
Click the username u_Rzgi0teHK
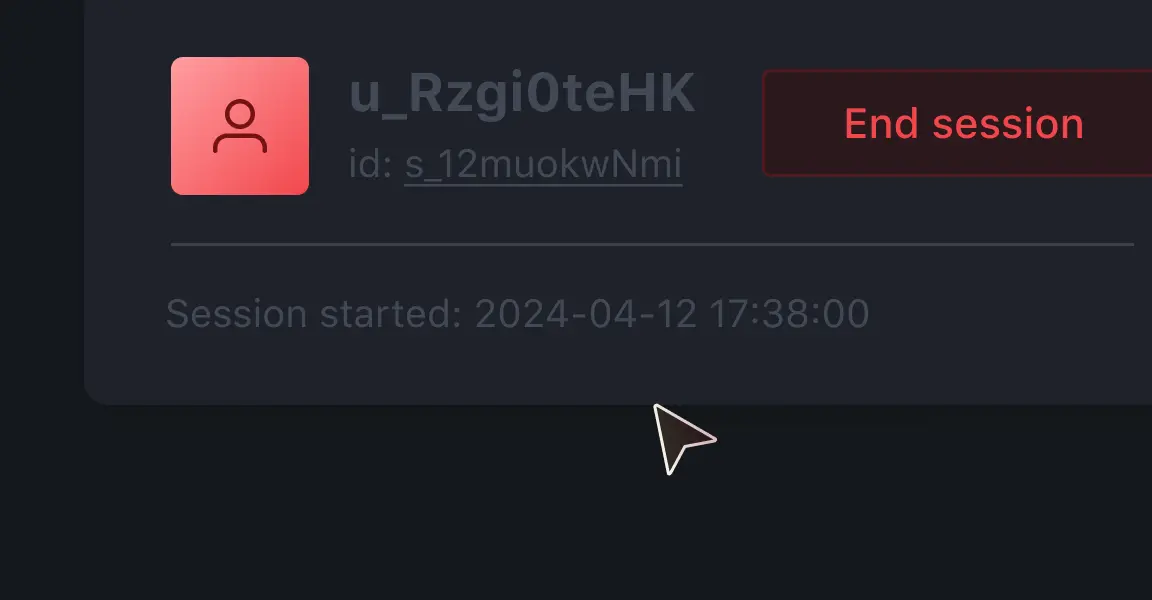point(522,95)
